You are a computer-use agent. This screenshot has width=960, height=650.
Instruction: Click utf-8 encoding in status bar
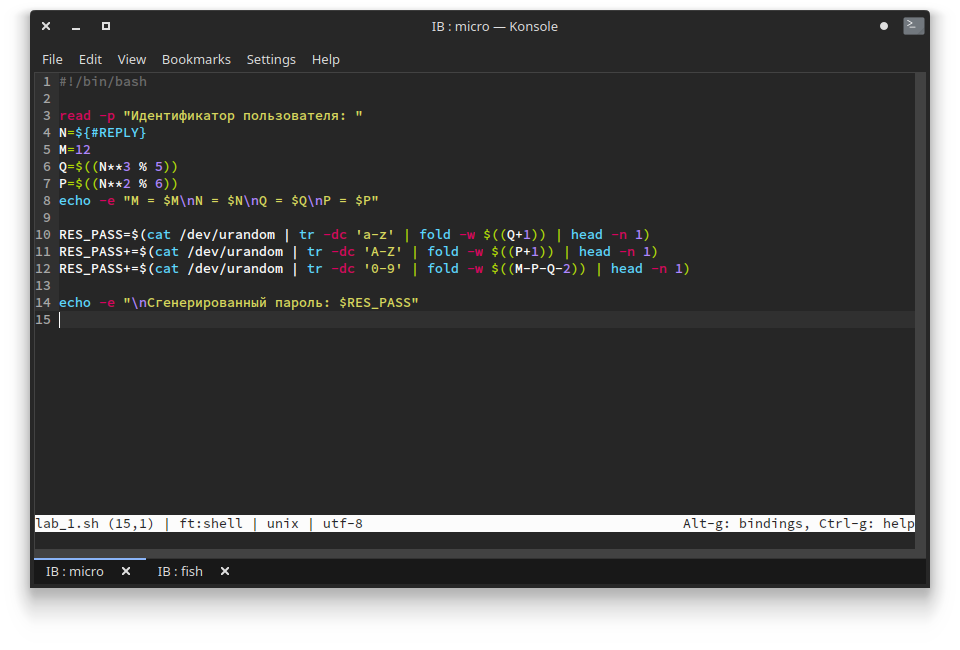(343, 523)
